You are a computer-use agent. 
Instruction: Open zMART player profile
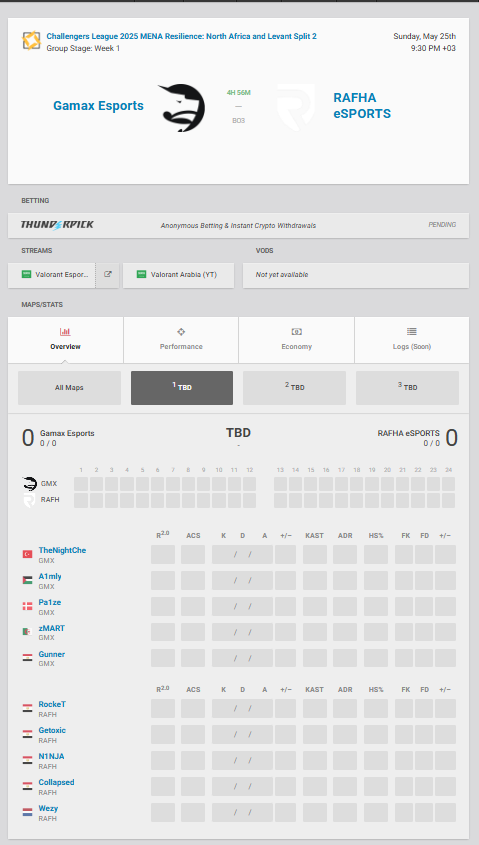(x=51, y=628)
